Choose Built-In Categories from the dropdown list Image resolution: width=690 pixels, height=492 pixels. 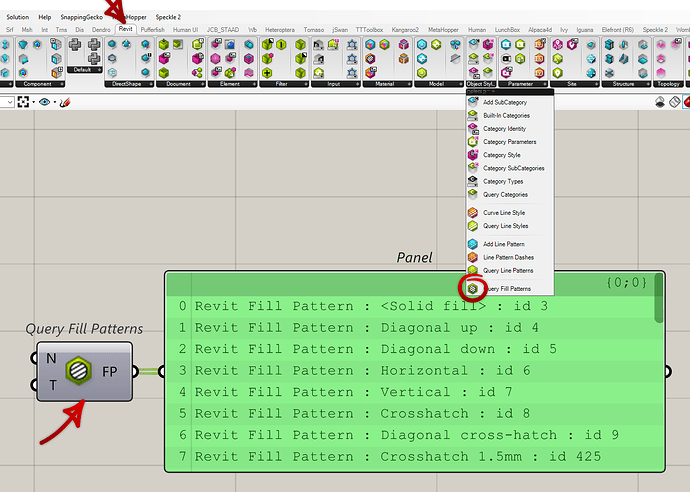click(x=510, y=115)
